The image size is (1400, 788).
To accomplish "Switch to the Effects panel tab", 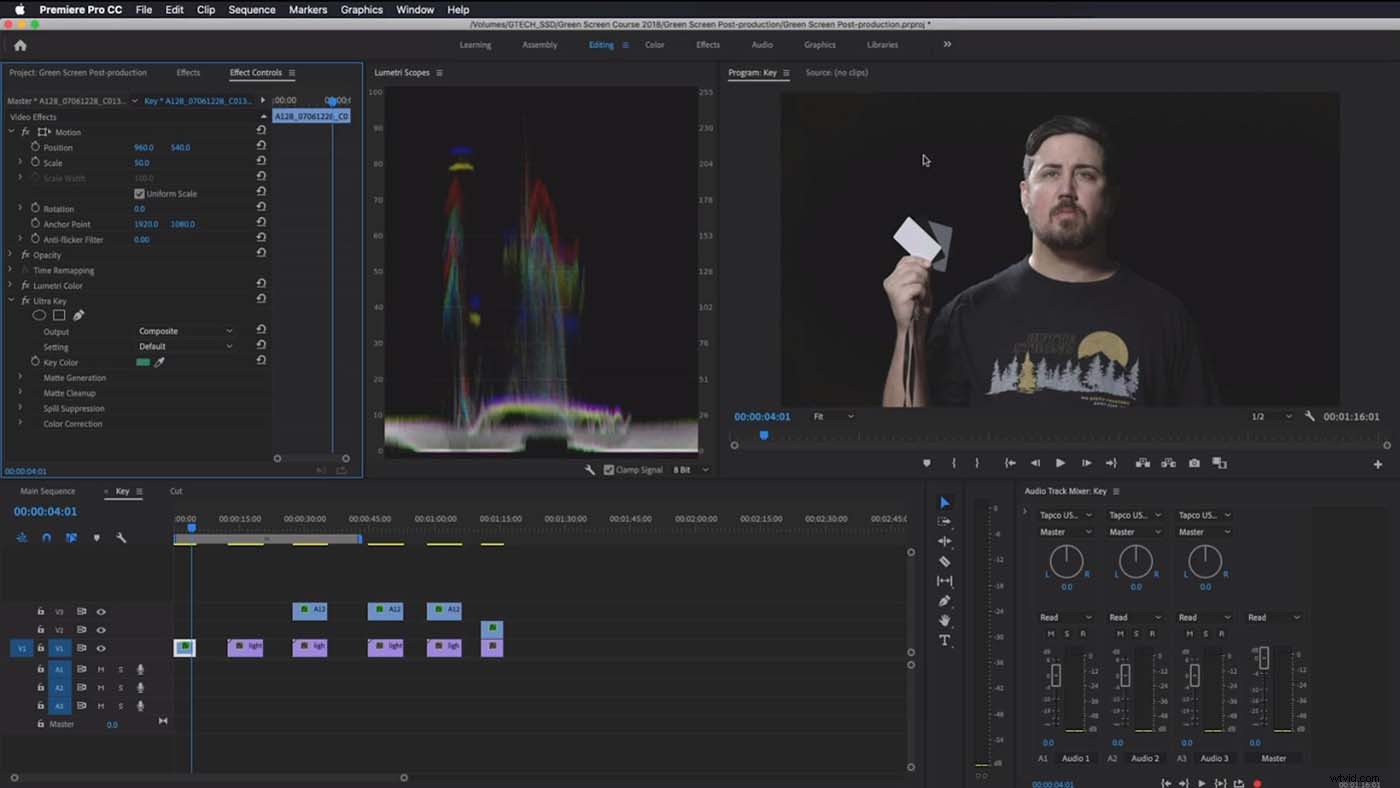I will 189,72.
